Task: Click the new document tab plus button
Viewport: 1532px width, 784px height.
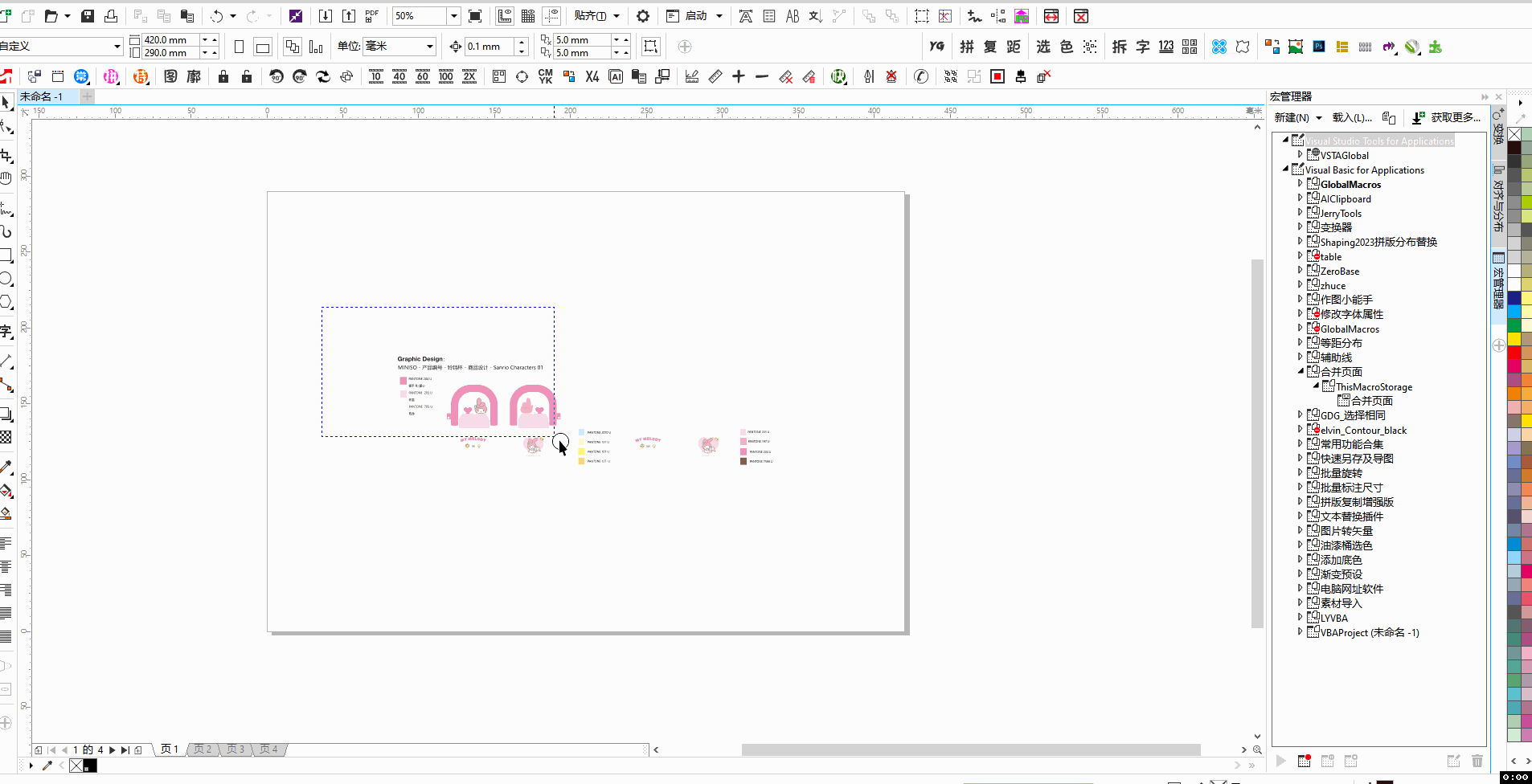Action: coord(87,96)
